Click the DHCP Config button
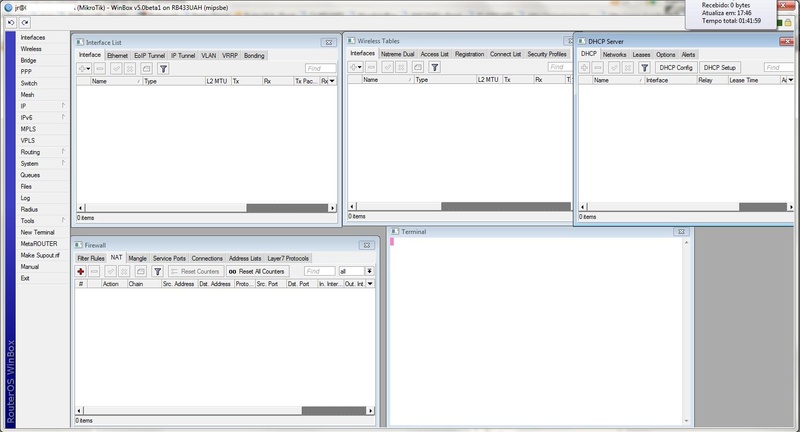The image size is (800, 432). (x=676, y=67)
